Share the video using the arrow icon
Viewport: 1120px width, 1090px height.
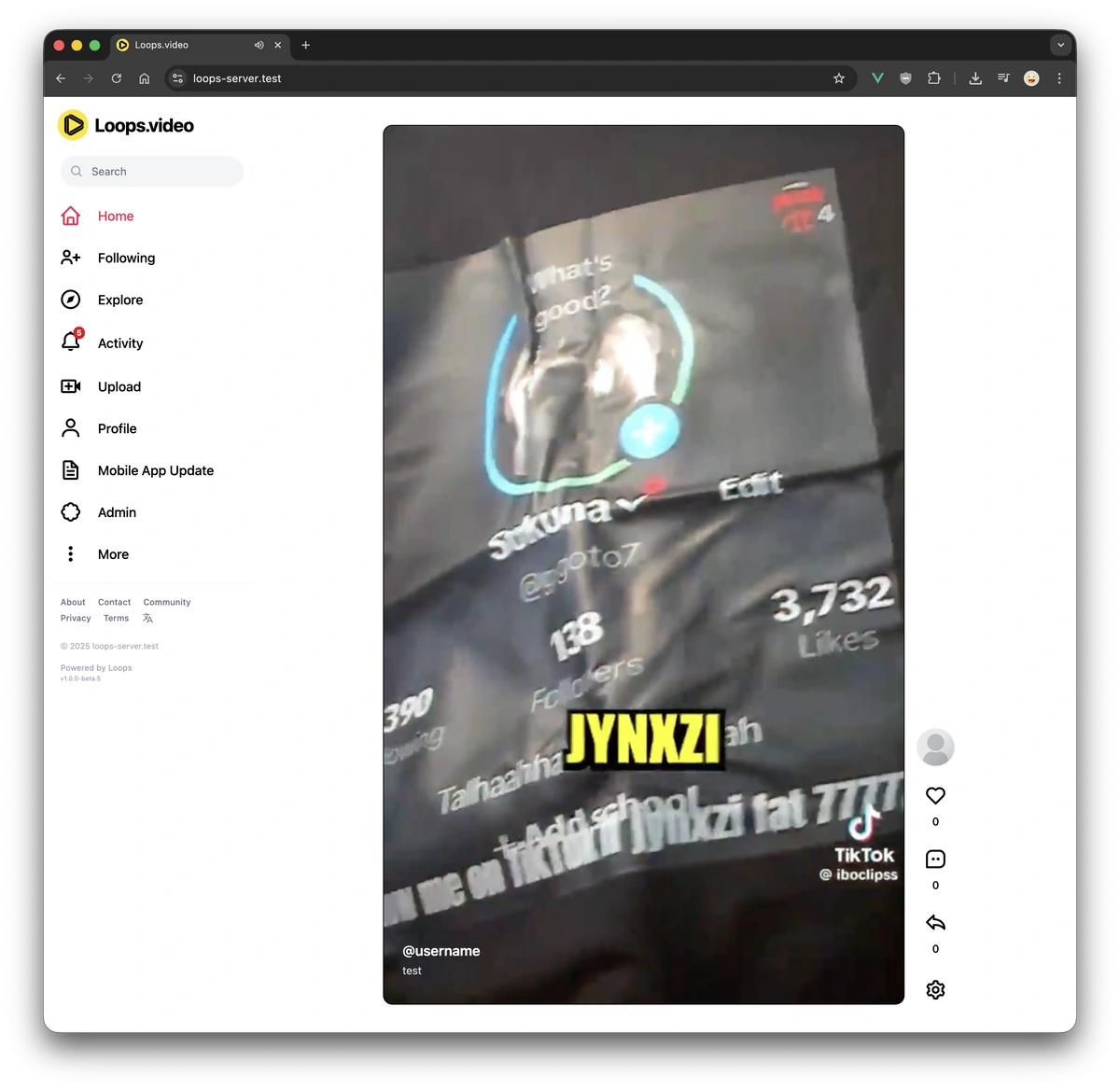coord(935,922)
